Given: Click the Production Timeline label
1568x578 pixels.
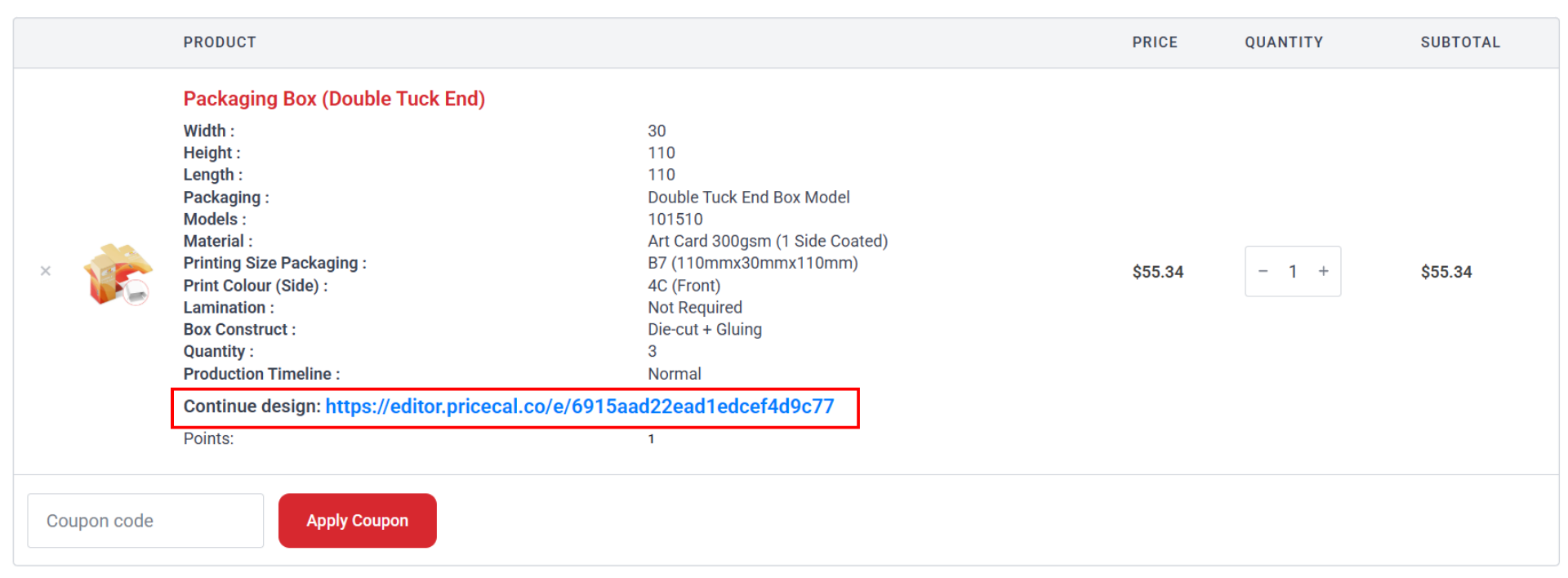Looking at the screenshot, I should click(261, 374).
